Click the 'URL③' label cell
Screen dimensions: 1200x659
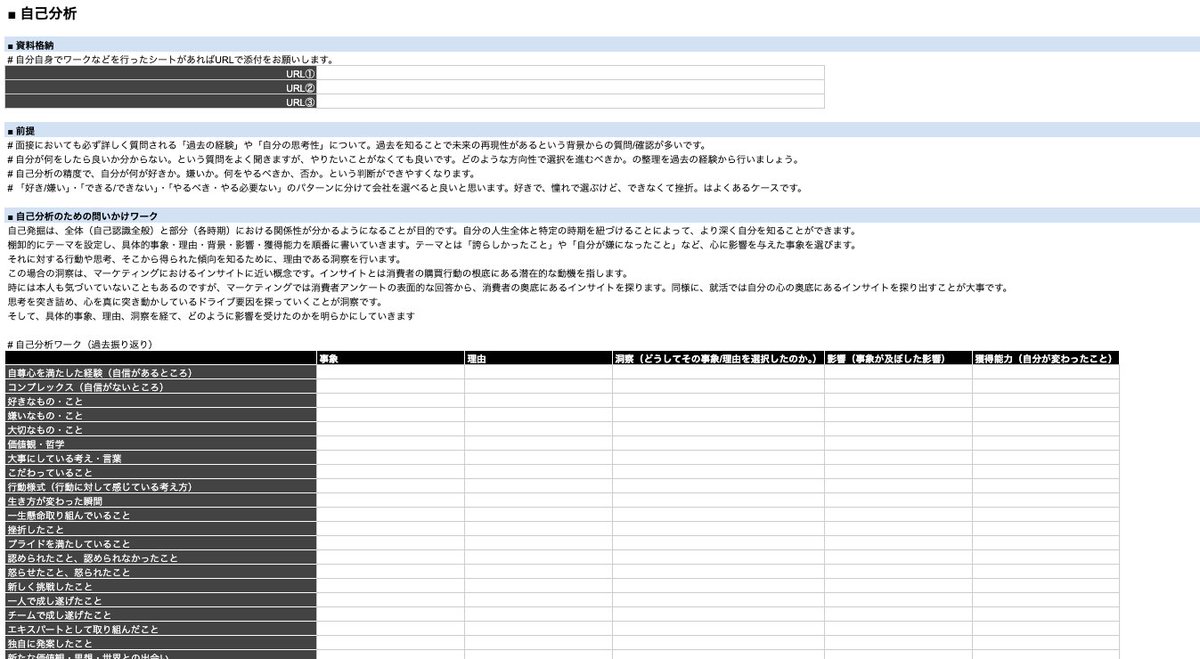(x=161, y=101)
